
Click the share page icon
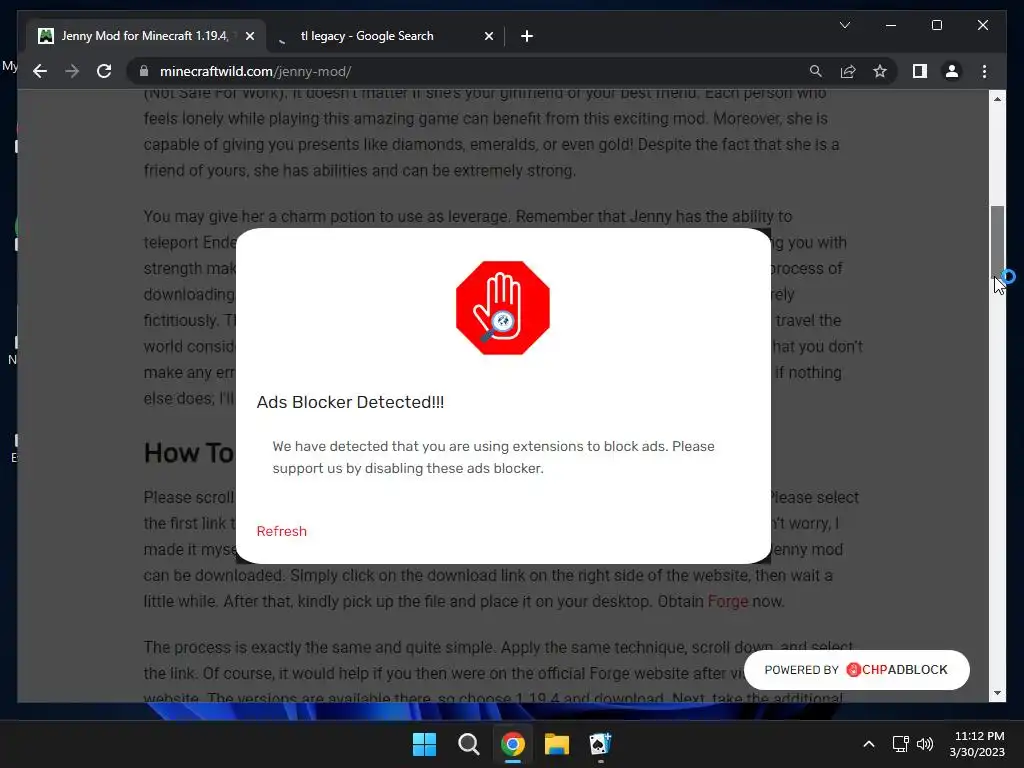pyautogui.click(x=848, y=71)
